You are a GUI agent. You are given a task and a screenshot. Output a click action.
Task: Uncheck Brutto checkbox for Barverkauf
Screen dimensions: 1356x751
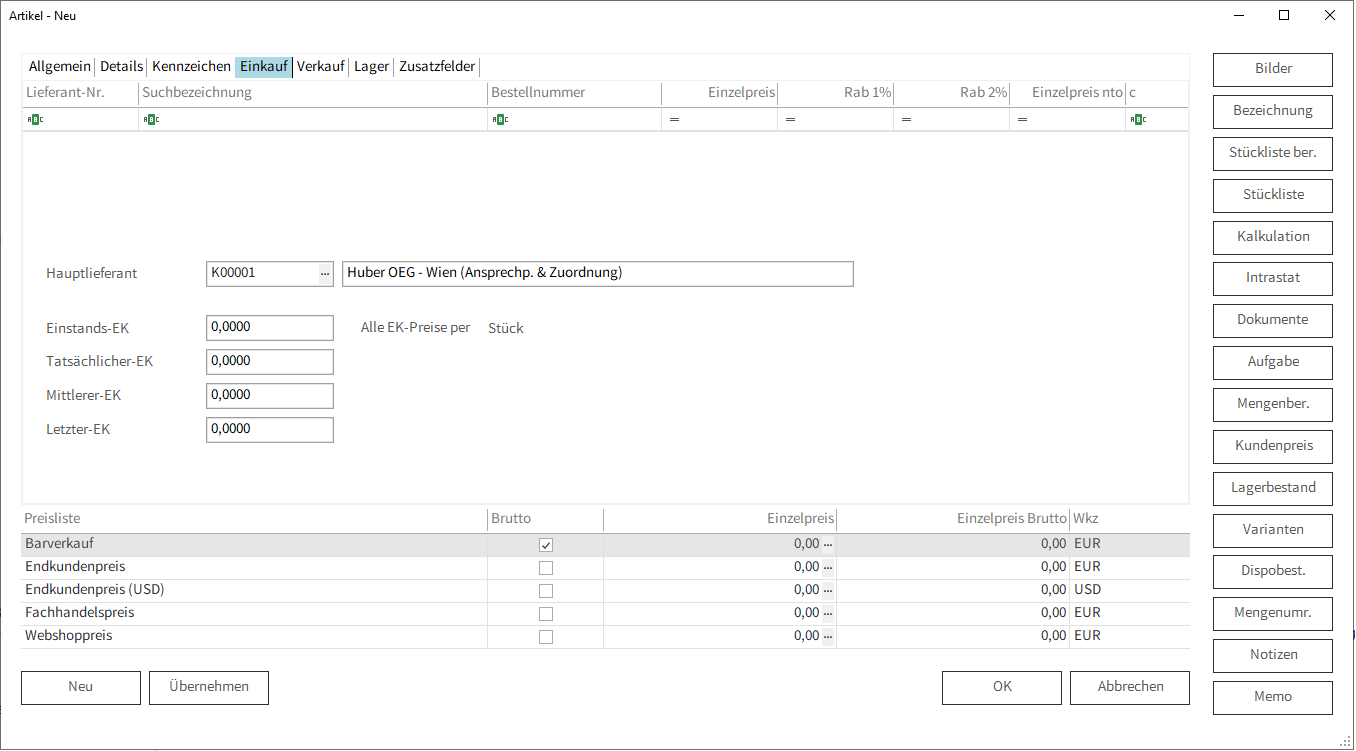pyautogui.click(x=546, y=545)
